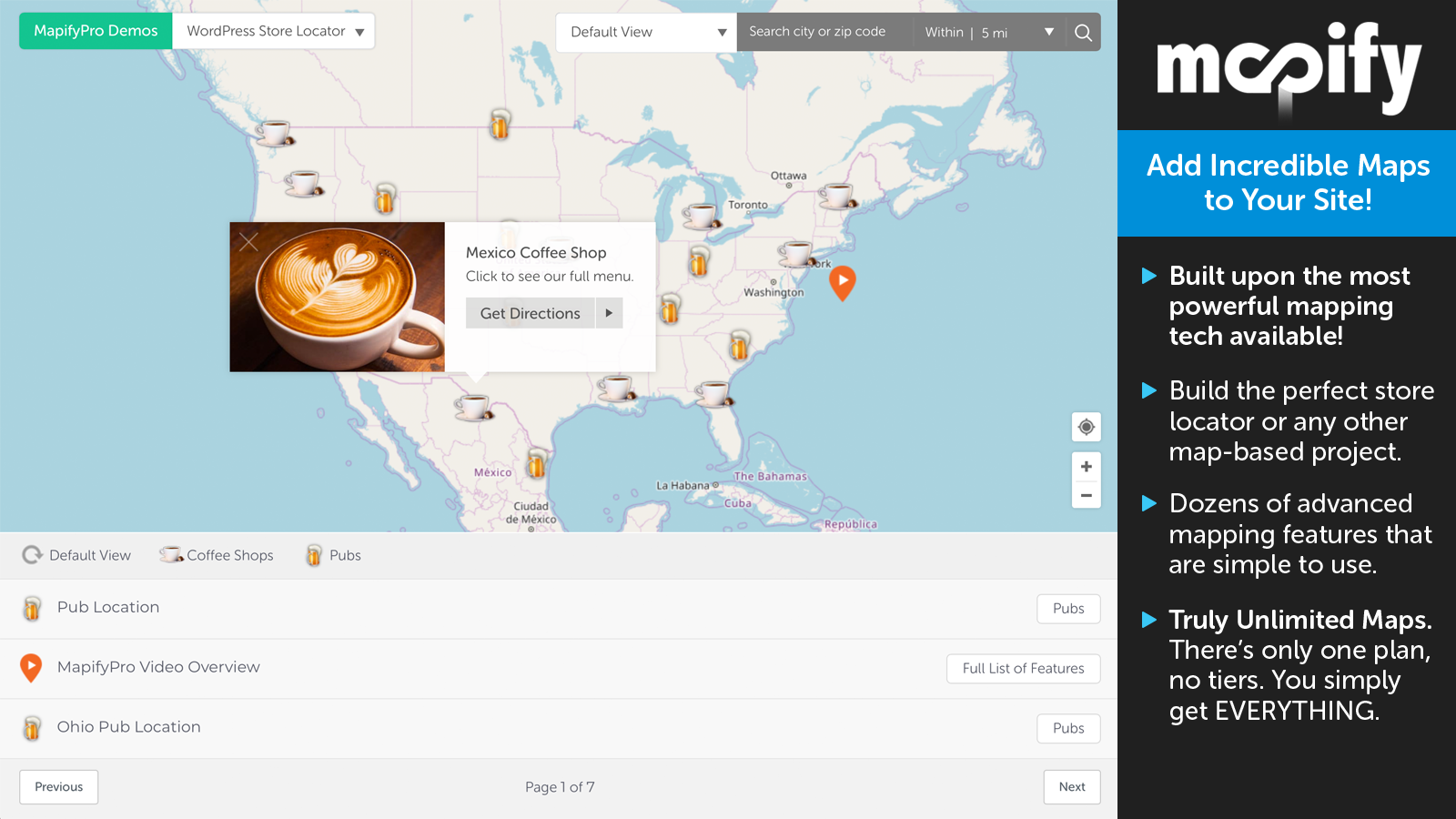Click the beer marker south of Washington

739,346
